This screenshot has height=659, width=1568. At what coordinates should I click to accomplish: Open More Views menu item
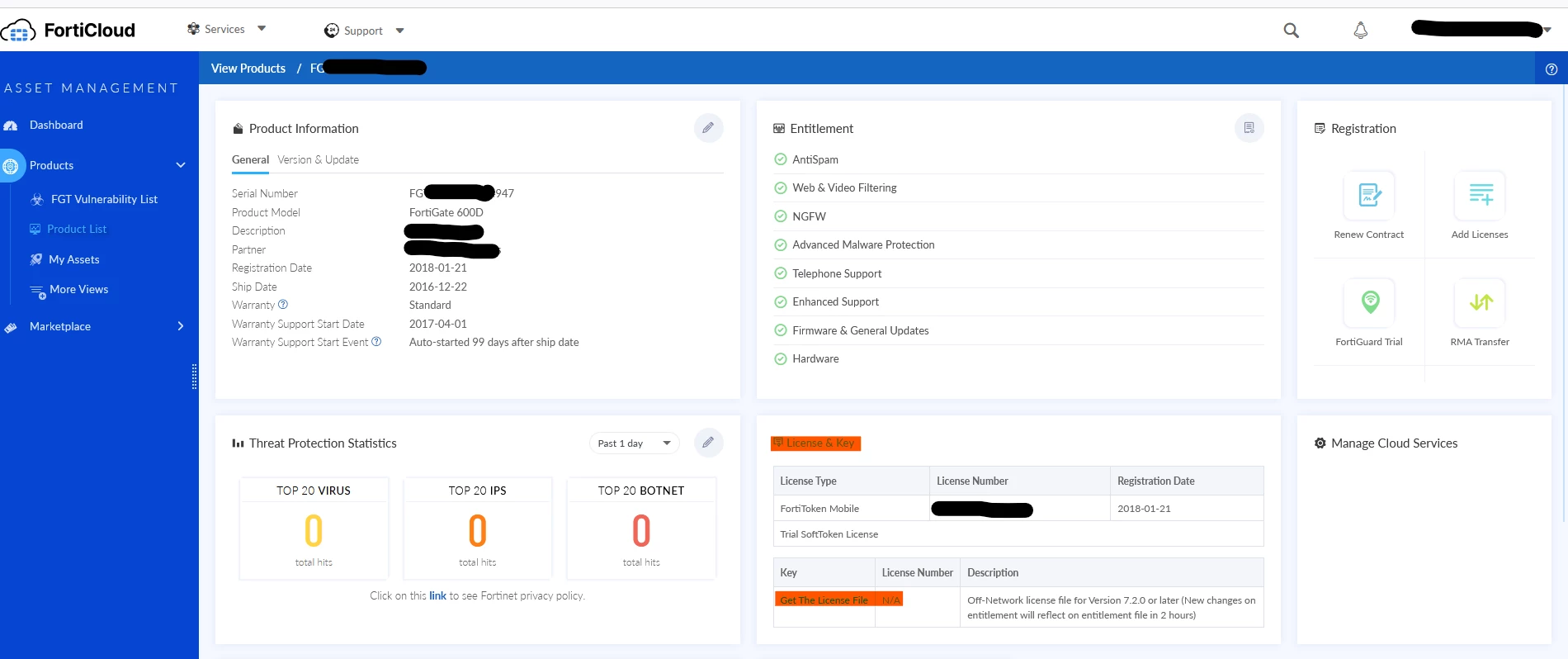[79, 289]
